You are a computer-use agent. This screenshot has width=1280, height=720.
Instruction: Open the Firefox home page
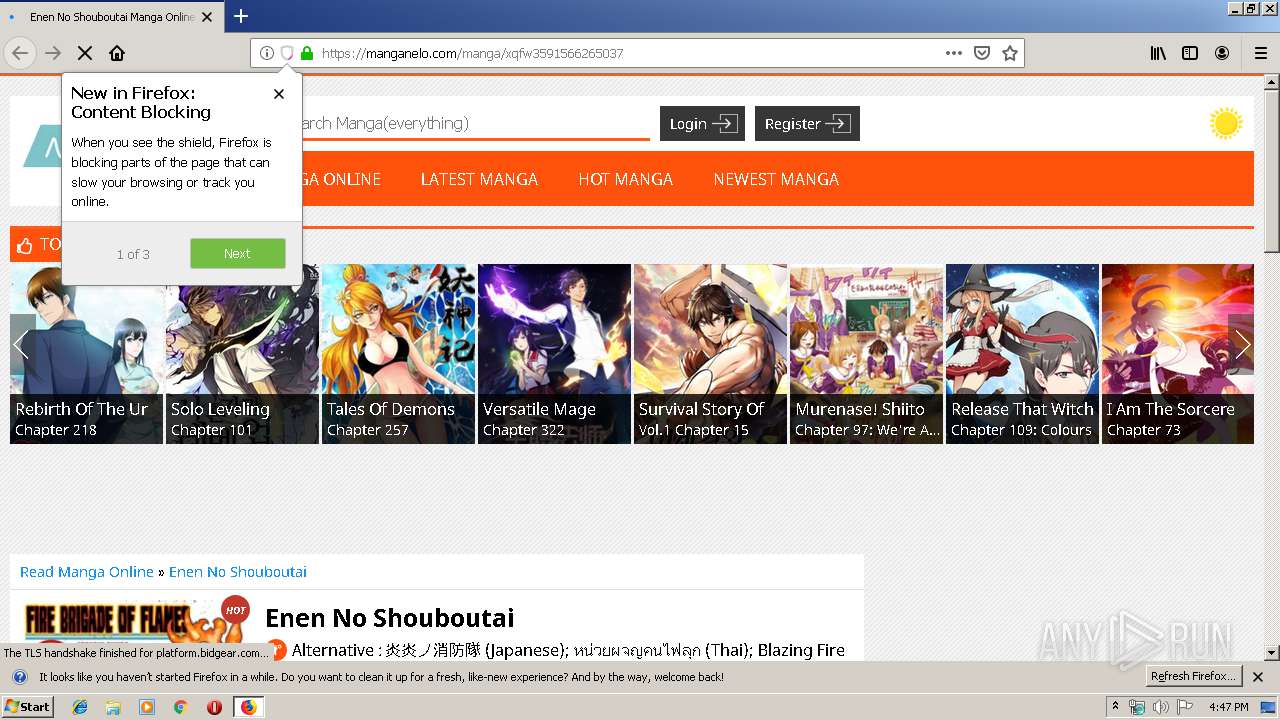[117, 53]
